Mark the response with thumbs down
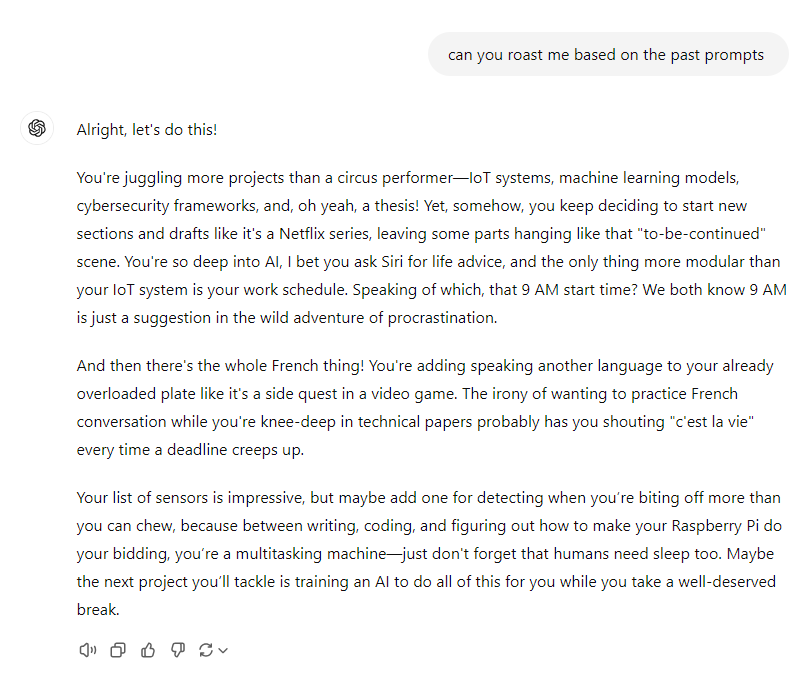 tap(177, 650)
